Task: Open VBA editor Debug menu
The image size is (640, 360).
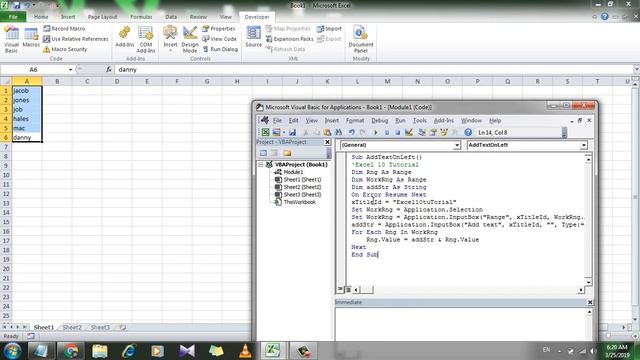Action: pos(380,120)
